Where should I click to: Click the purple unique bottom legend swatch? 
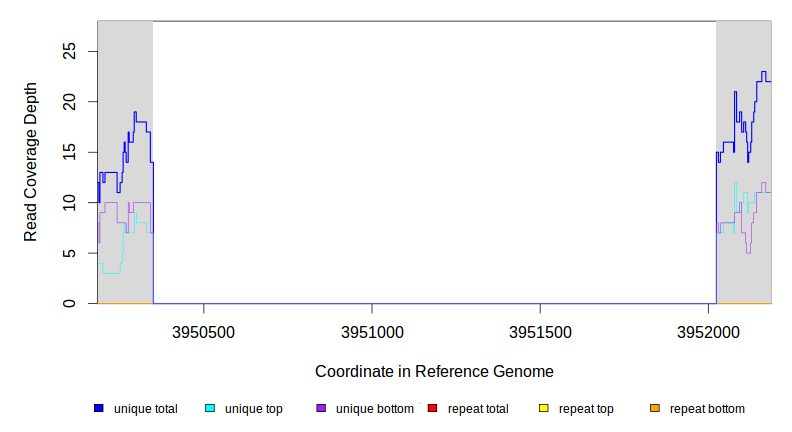tap(321, 409)
